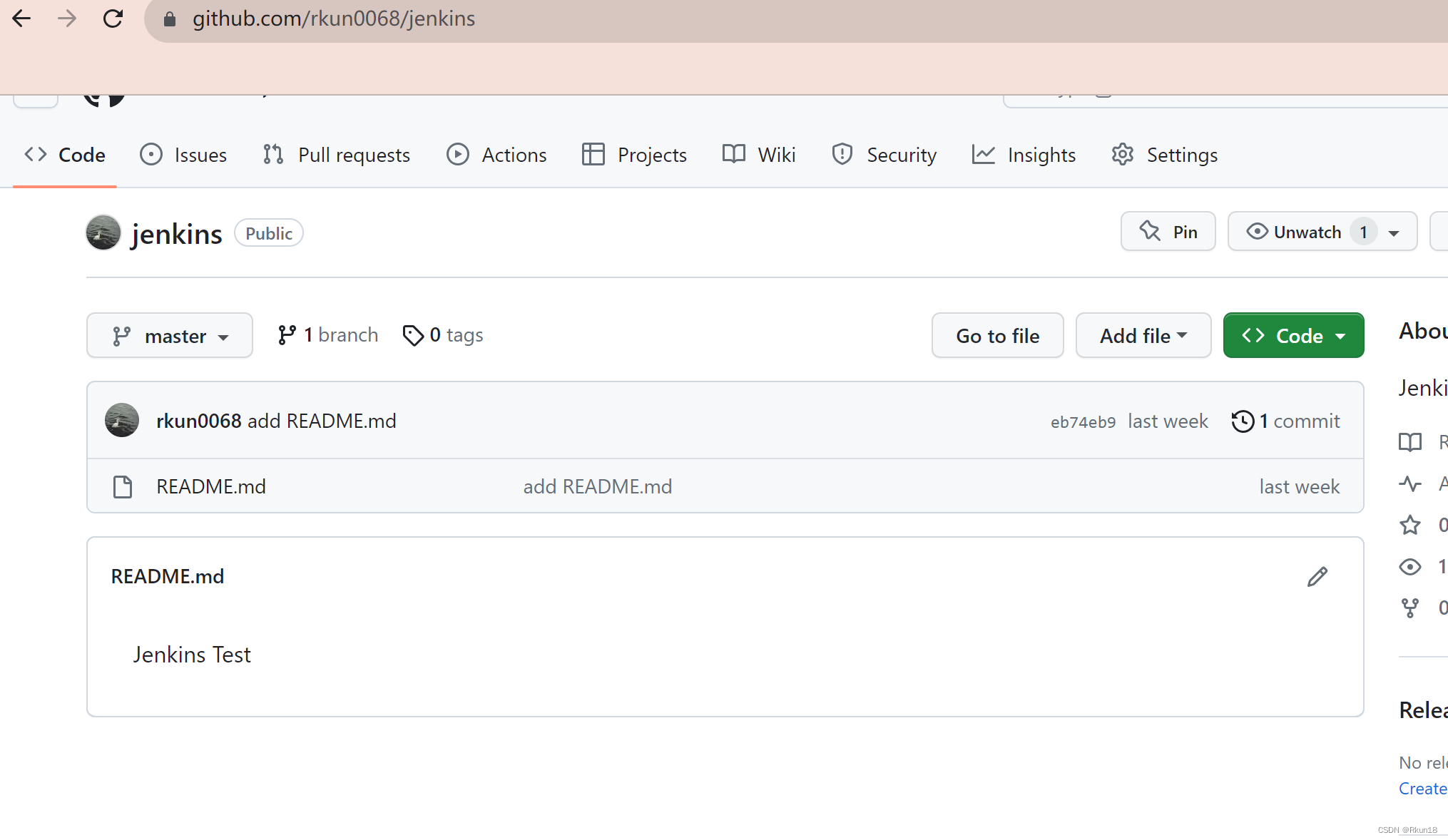
Task: View the 0 tags link
Action: [x=443, y=334]
